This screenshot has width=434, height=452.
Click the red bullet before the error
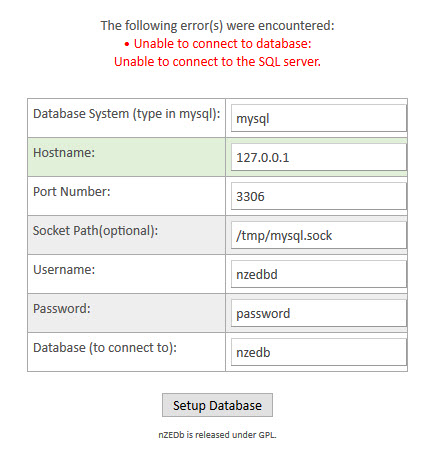(x=127, y=44)
